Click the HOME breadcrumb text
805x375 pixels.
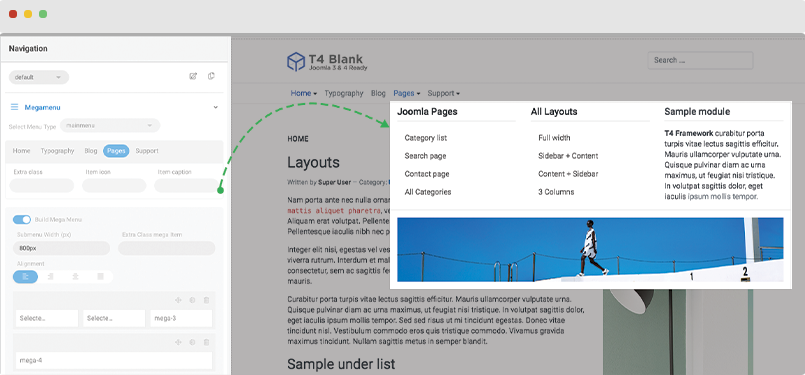click(x=298, y=139)
